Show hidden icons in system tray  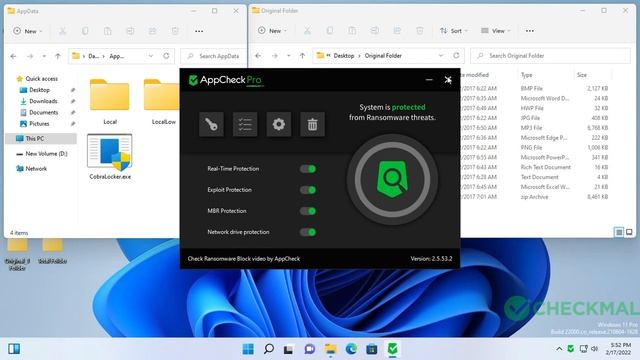(x=559, y=349)
